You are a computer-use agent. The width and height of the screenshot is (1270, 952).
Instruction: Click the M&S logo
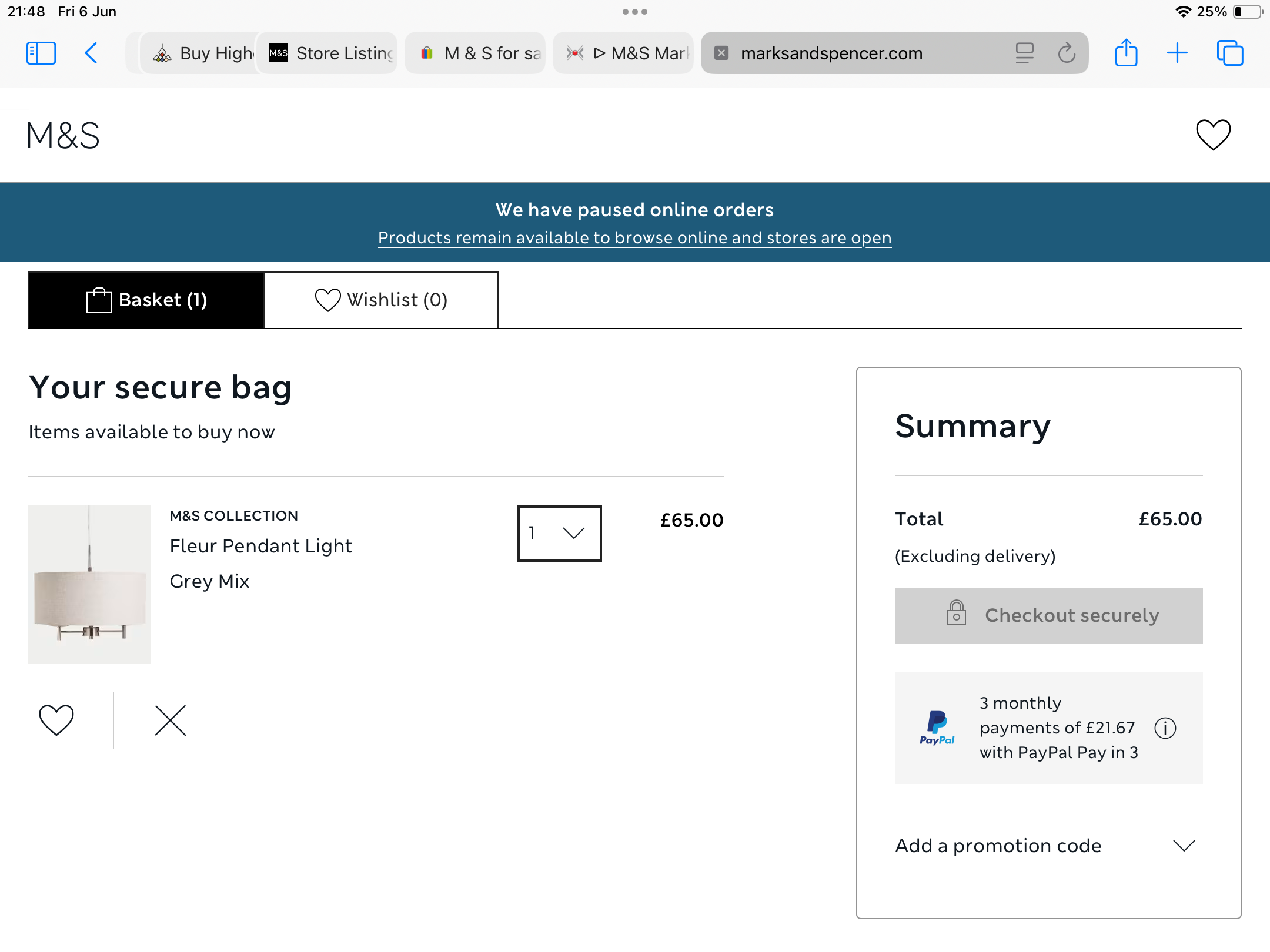(63, 135)
